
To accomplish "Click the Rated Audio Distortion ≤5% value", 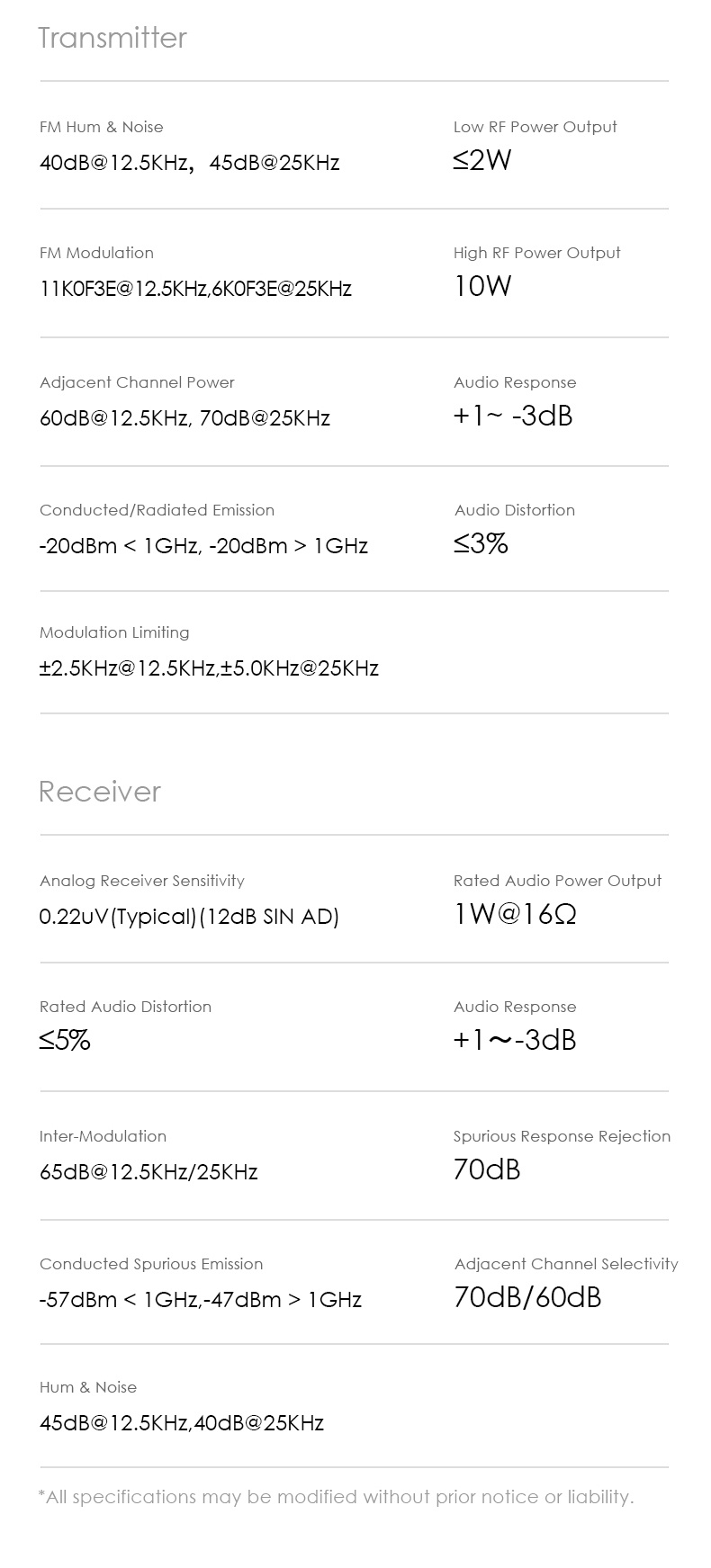I will tap(65, 1041).
